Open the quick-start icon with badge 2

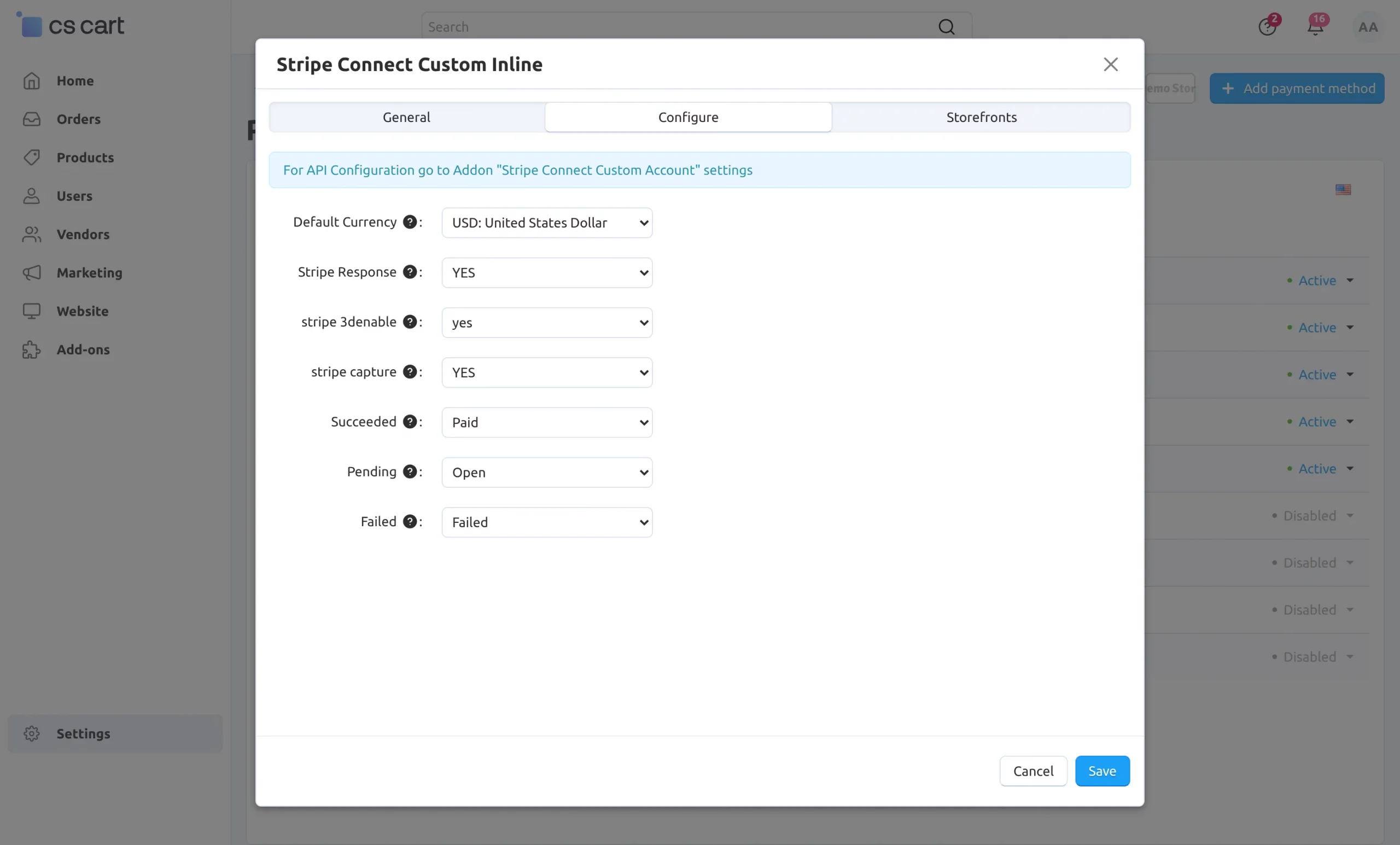tap(1267, 26)
